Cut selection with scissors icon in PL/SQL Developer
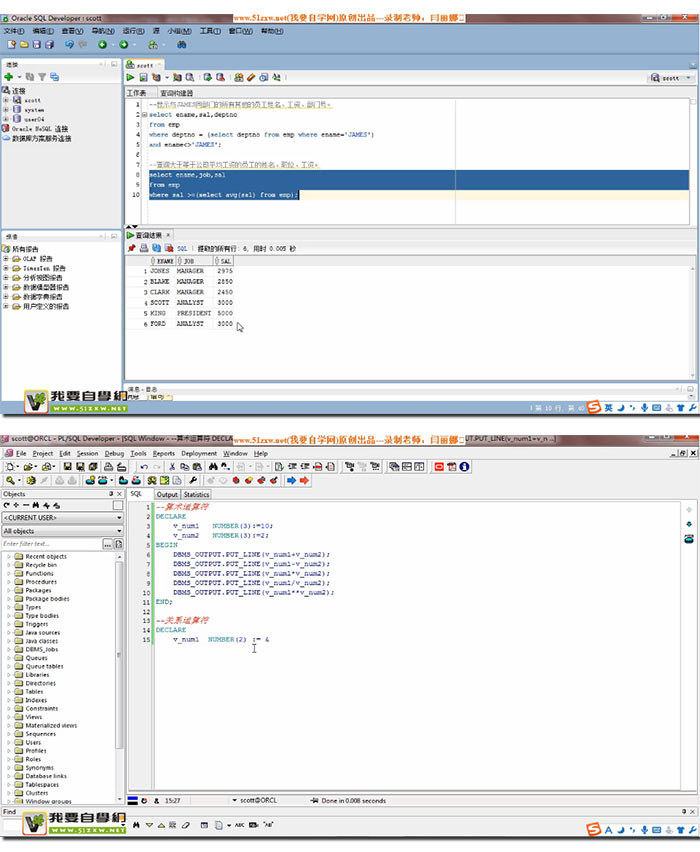 tap(172, 466)
